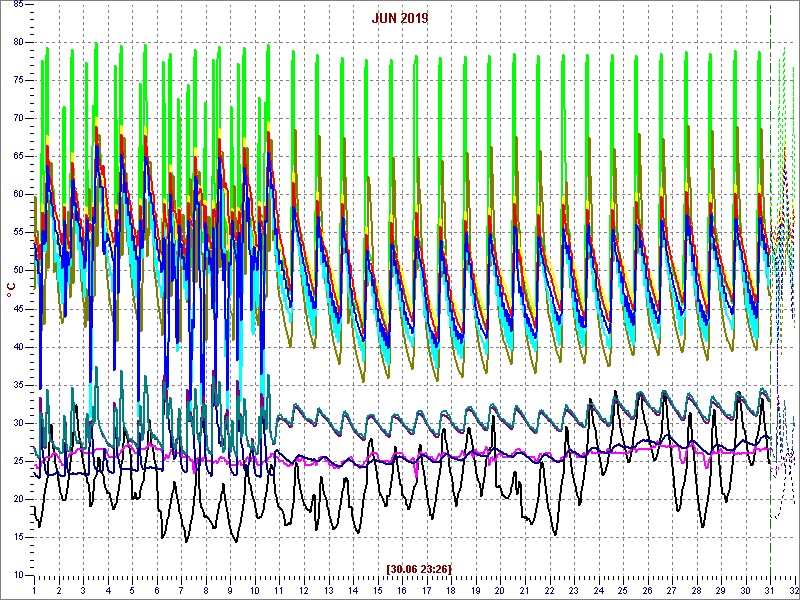800x600 pixels.
Task: Click the 45 label on the temperature axis
Action: (18, 309)
